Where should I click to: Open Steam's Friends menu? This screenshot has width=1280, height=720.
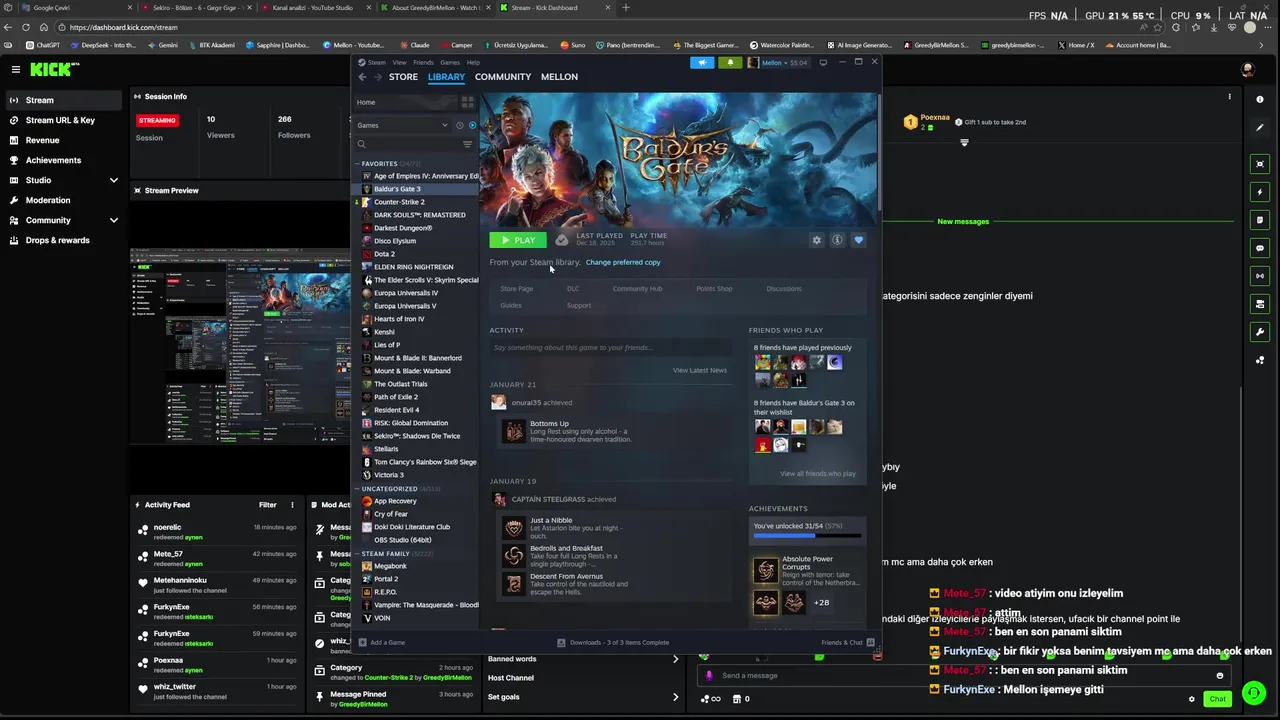(x=423, y=62)
